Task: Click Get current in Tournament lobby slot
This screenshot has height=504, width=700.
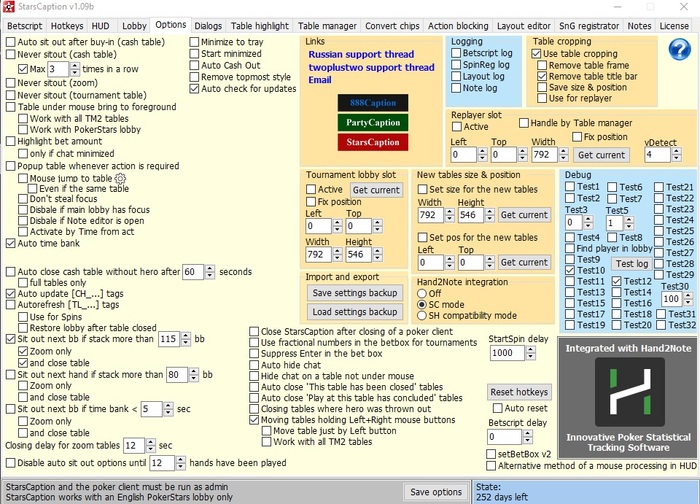Action: pyautogui.click(x=376, y=190)
